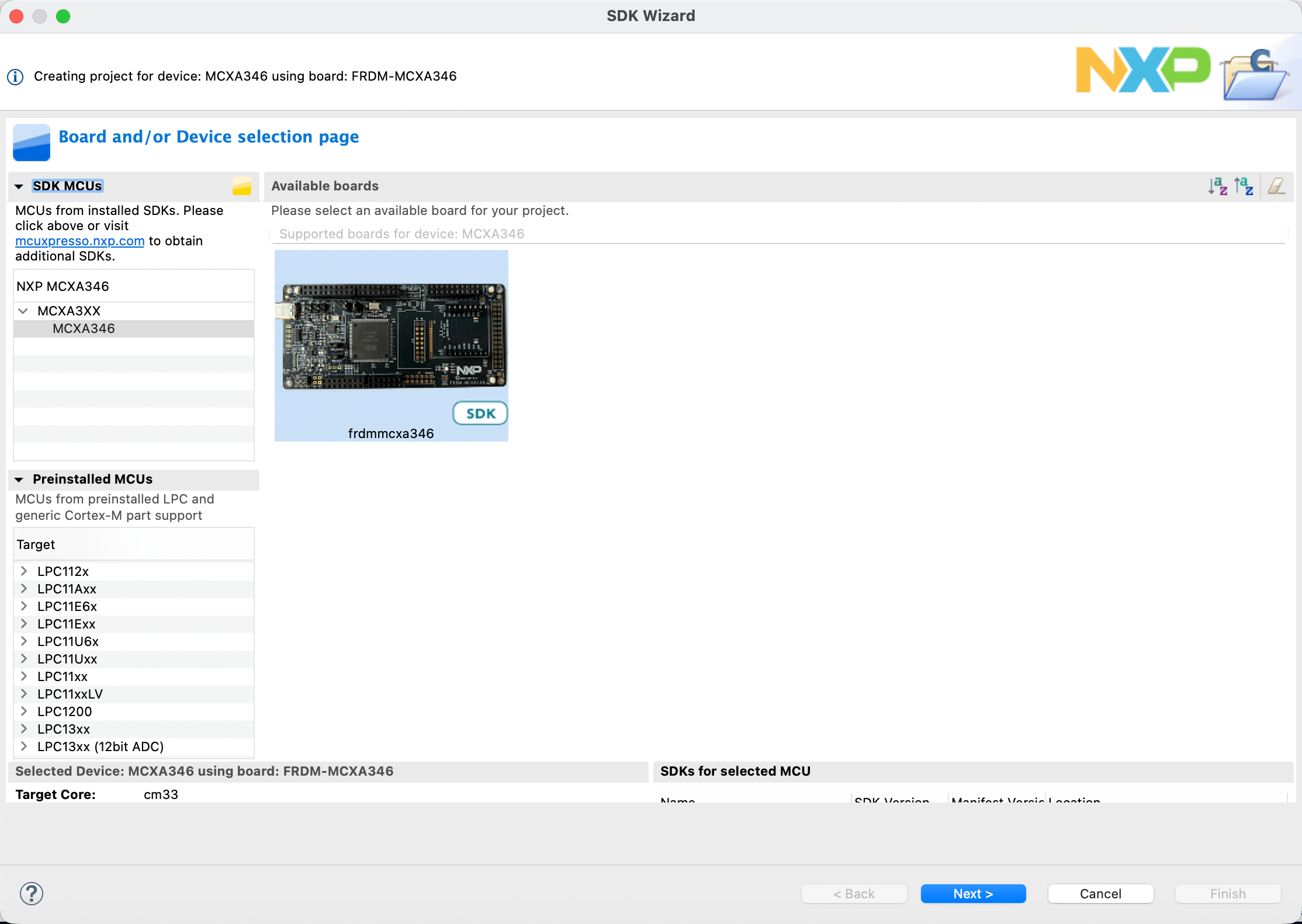Expand the LPC11U6x target

click(x=24, y=641)
